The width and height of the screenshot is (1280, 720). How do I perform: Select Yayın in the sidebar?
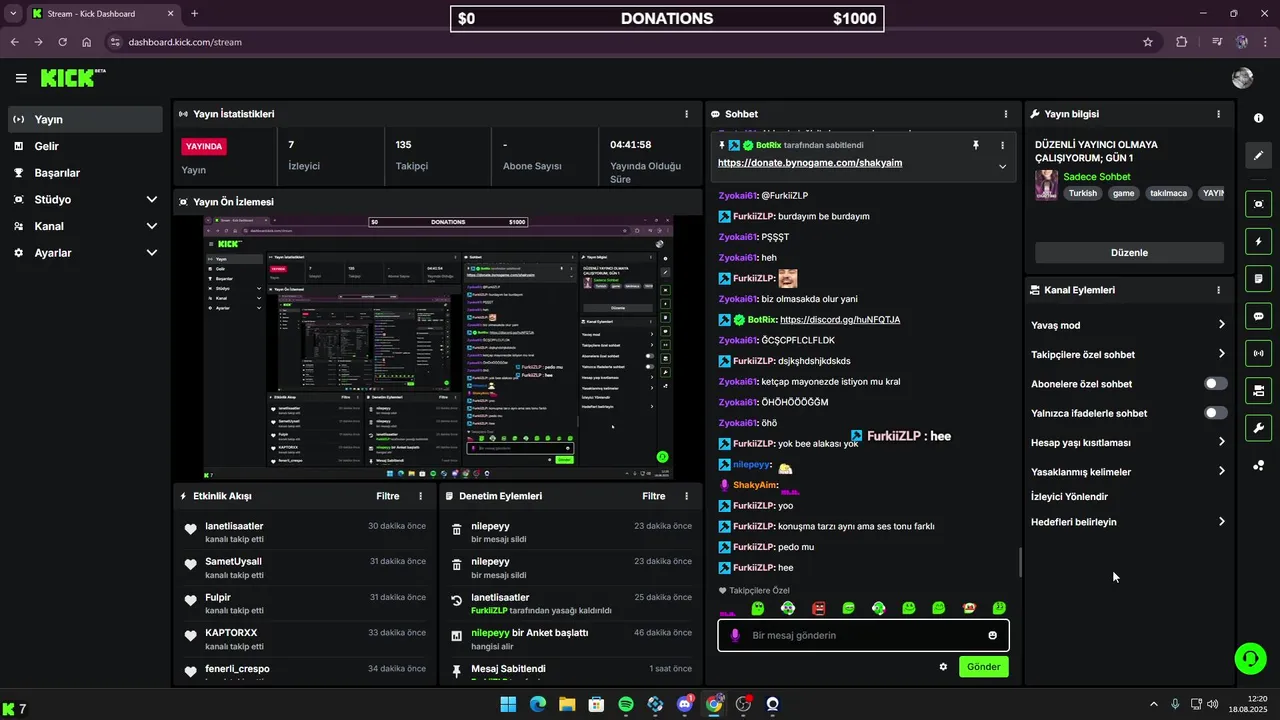(85, 119)
